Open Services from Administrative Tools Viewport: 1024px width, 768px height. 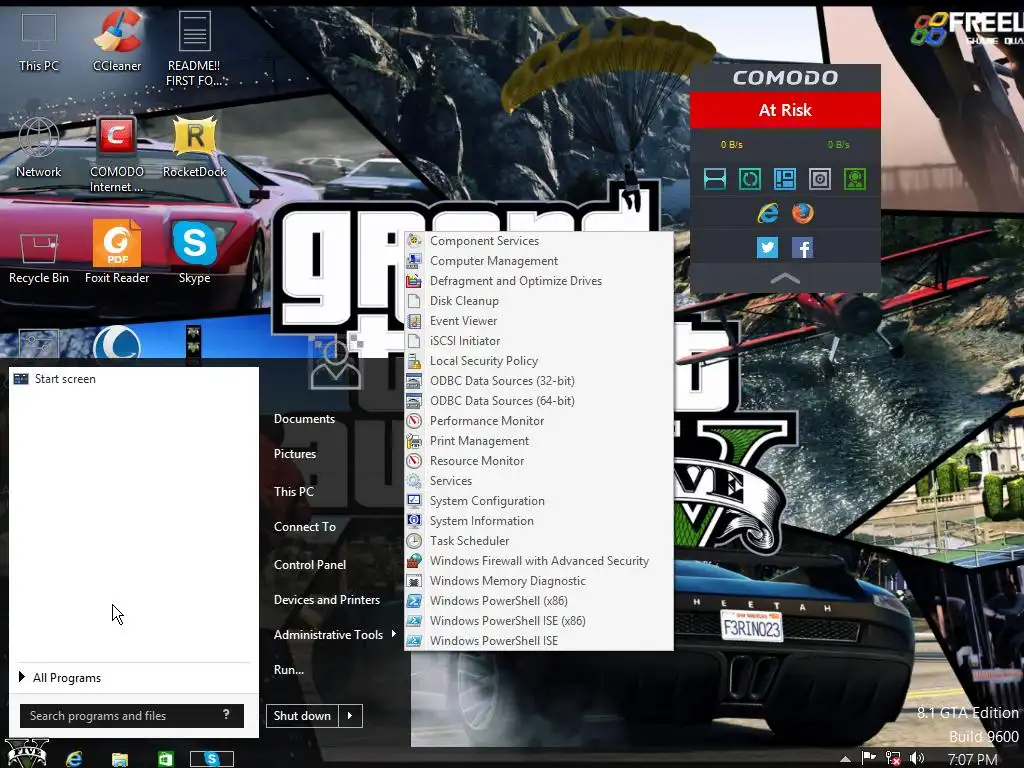539,481
